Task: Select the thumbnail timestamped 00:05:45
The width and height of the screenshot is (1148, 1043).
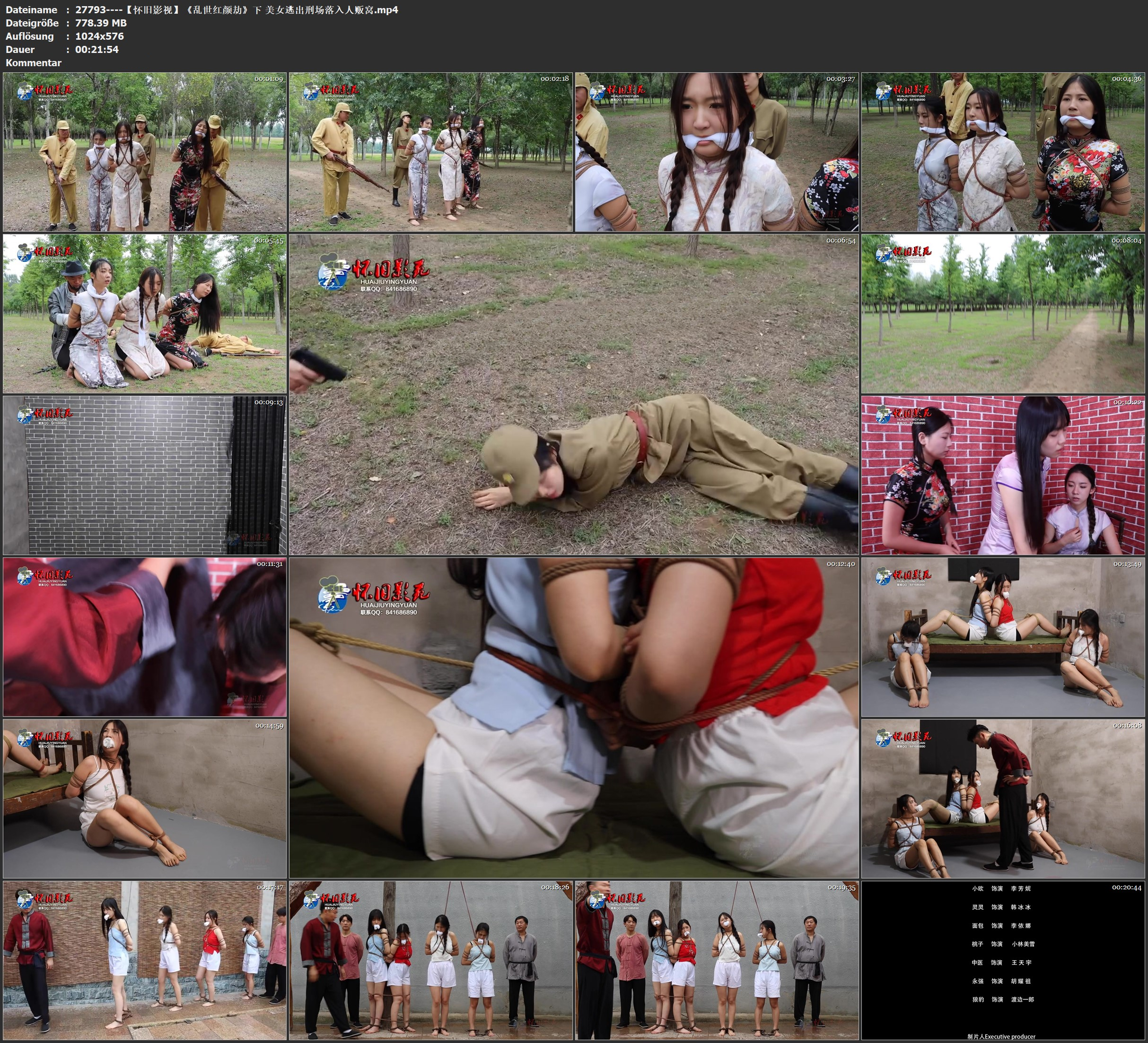Action: tap(145, 313)
